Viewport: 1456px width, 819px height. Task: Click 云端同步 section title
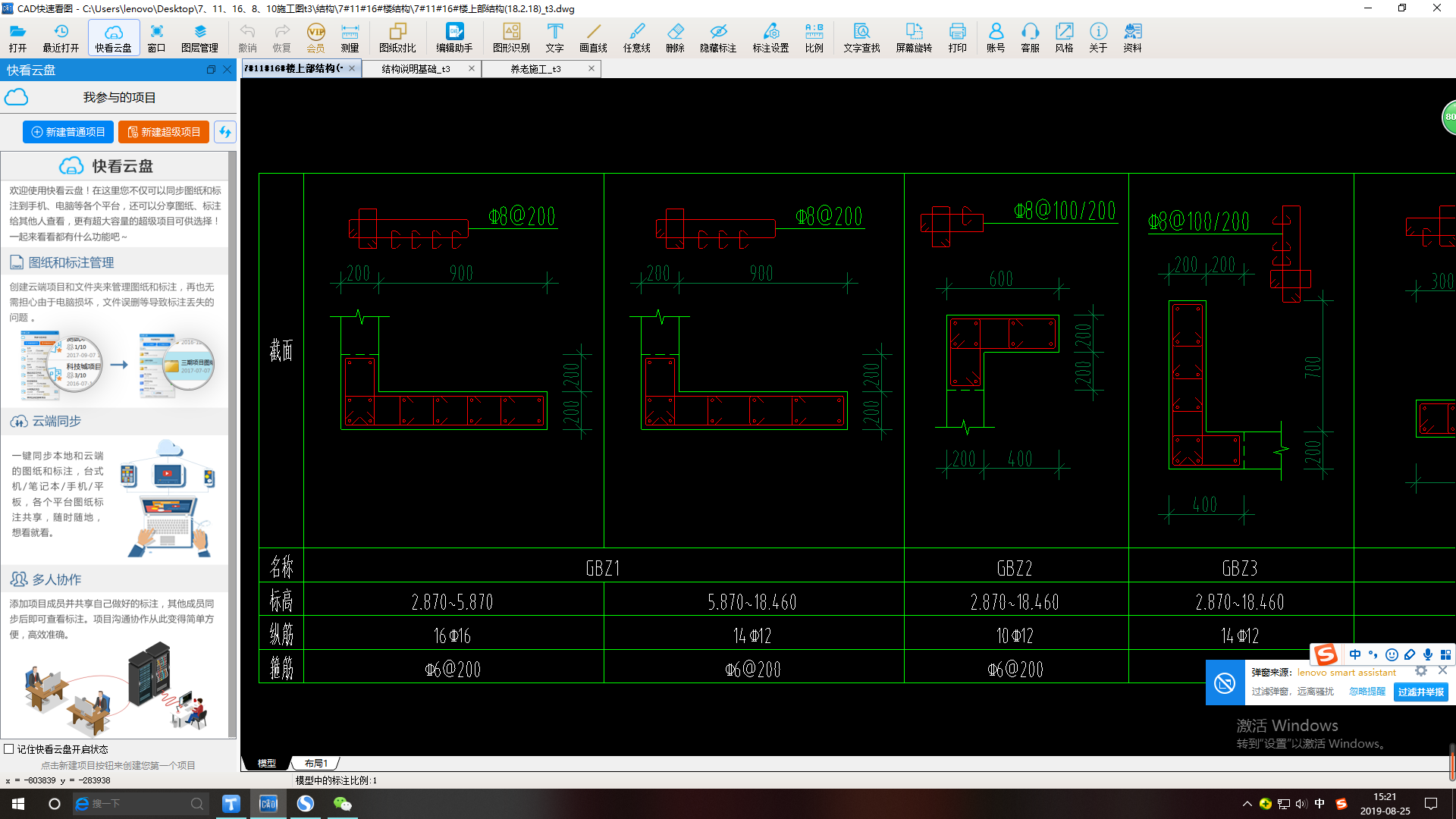pos(56,421)
